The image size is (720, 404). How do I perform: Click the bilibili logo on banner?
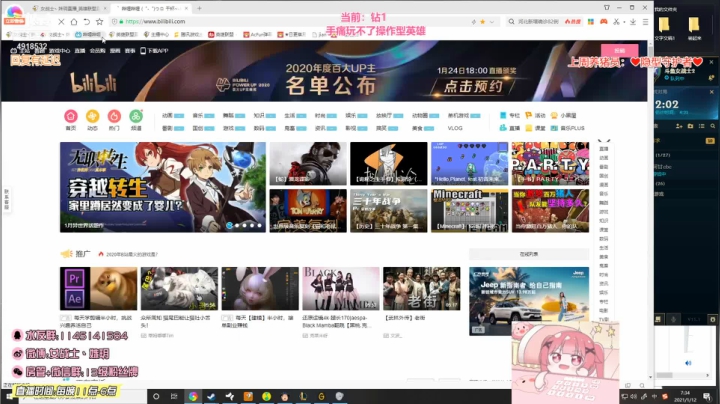tap(93, 83)
